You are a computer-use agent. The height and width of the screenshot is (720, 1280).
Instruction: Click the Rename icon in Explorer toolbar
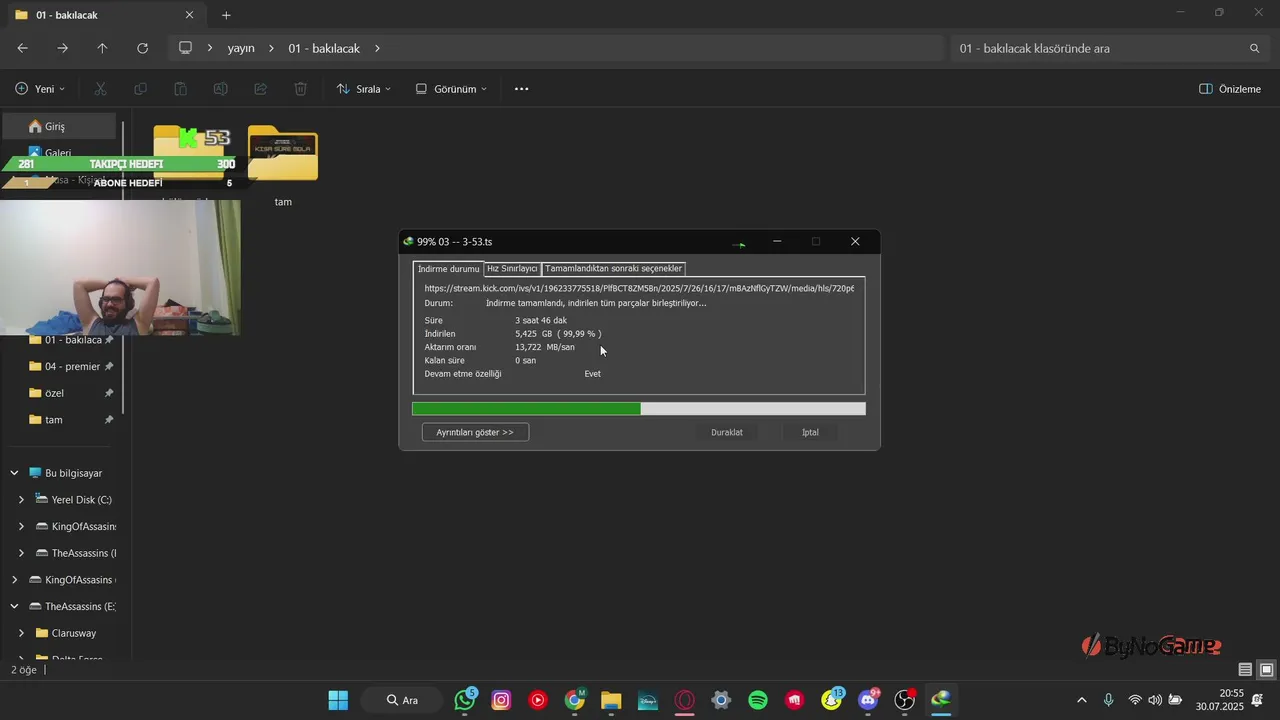tap(220, 89)
